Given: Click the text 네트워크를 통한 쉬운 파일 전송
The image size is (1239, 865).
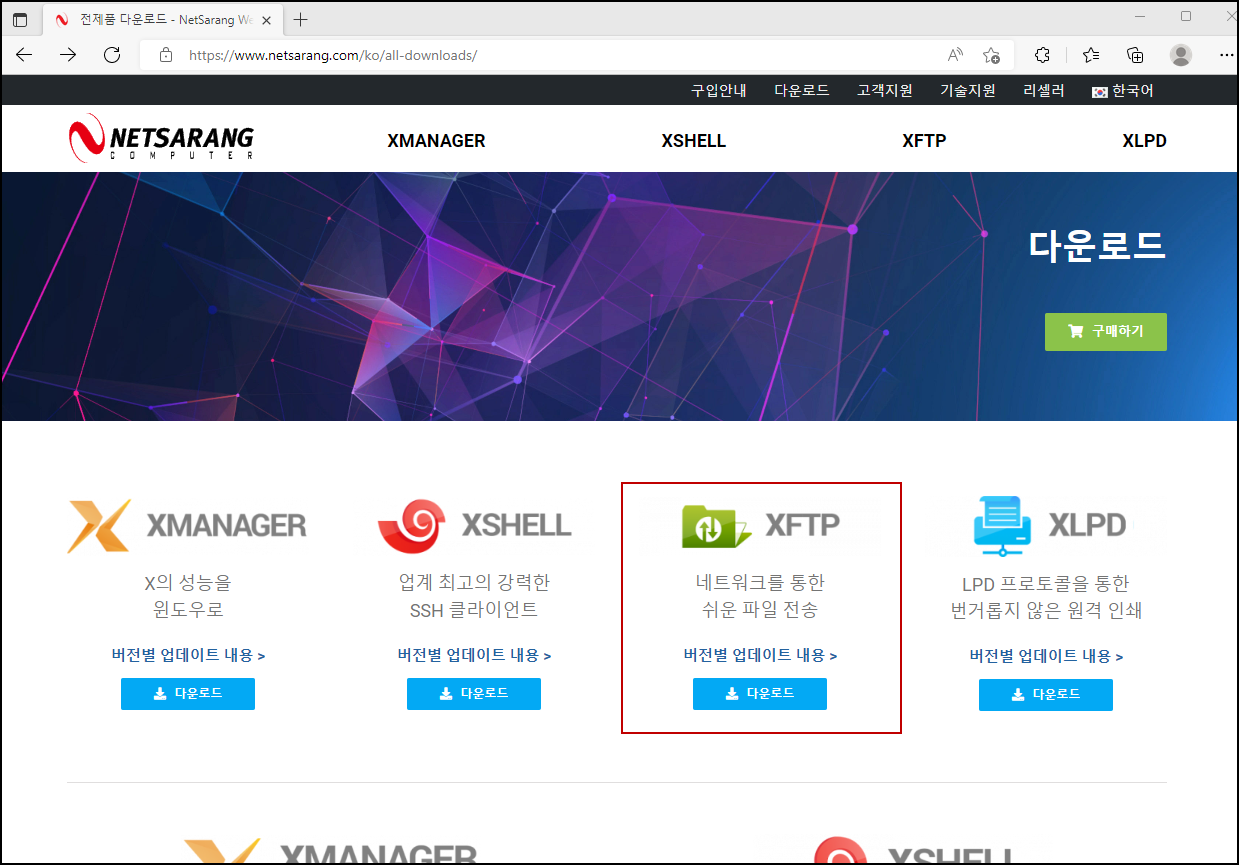Looking at the screenshot, I should [x=760, y=596].
